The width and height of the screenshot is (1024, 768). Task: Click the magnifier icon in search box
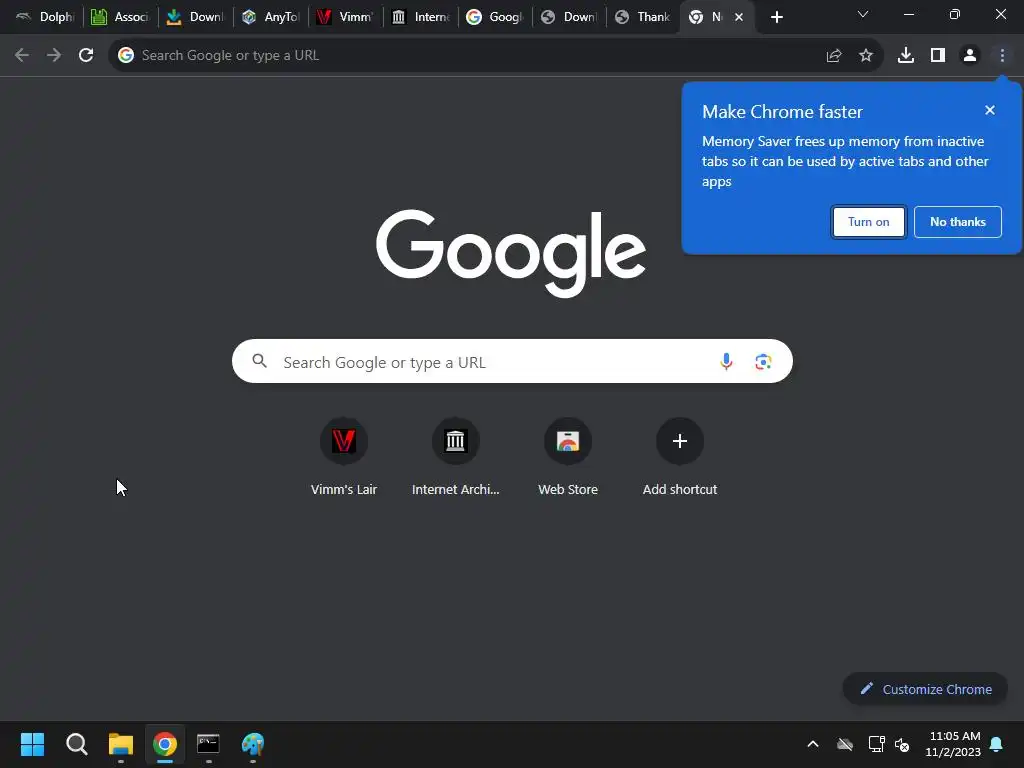259,361
